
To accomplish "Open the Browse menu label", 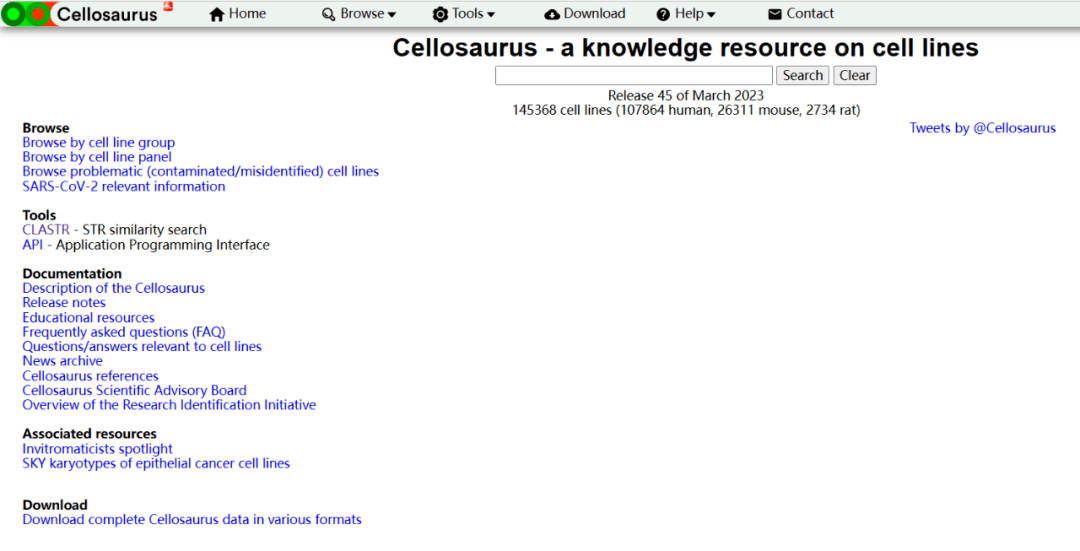I will click(362, 14).
